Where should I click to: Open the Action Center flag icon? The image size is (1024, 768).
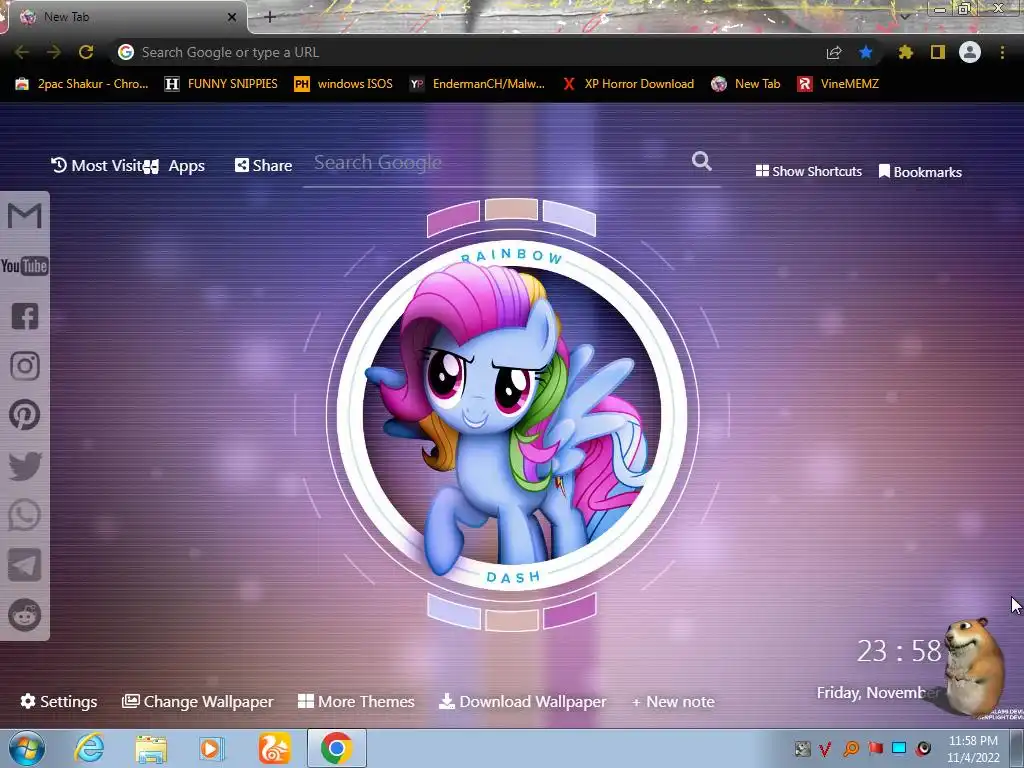pyautogui.click(x=875, y=748)
